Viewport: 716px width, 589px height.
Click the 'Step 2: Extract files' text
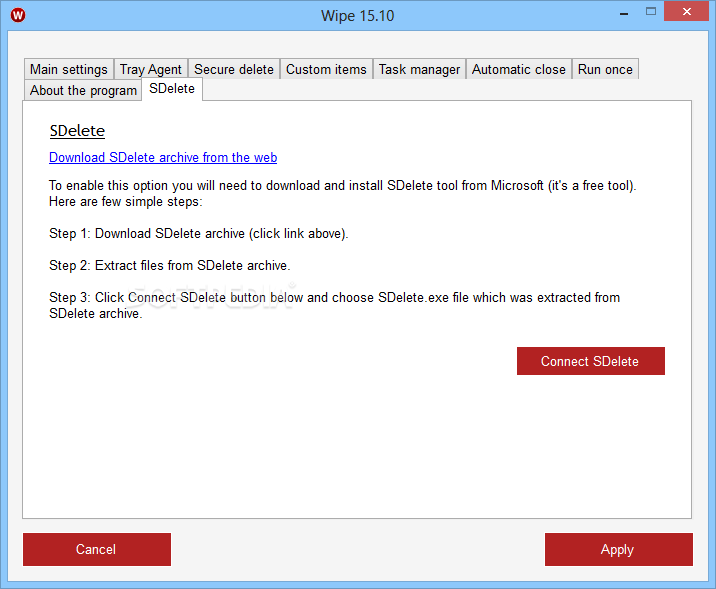[x=169, y=266]
